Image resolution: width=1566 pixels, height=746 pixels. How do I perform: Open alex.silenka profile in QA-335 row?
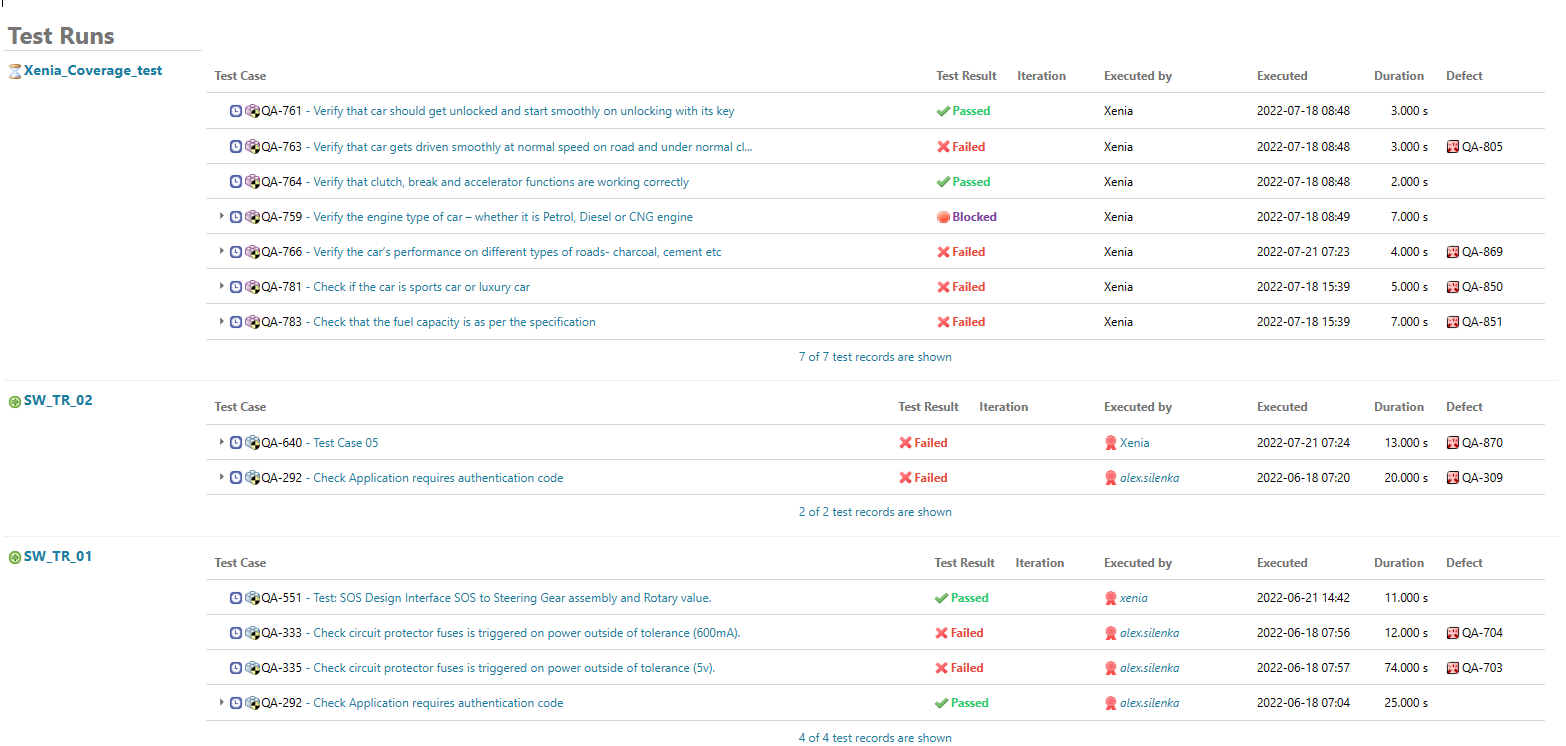pyautogui.click(x=1149, y=668)
